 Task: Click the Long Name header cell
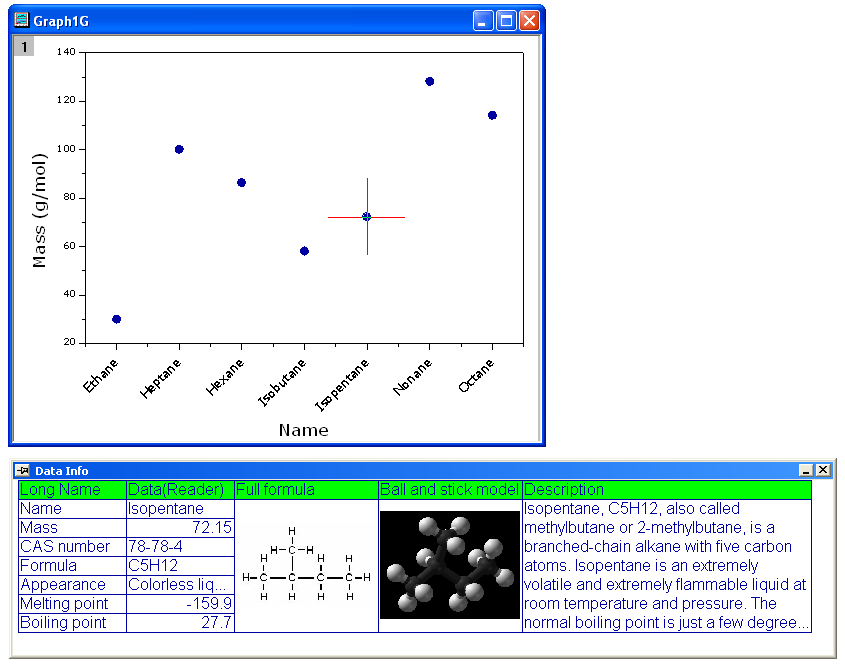click(72, 490)
